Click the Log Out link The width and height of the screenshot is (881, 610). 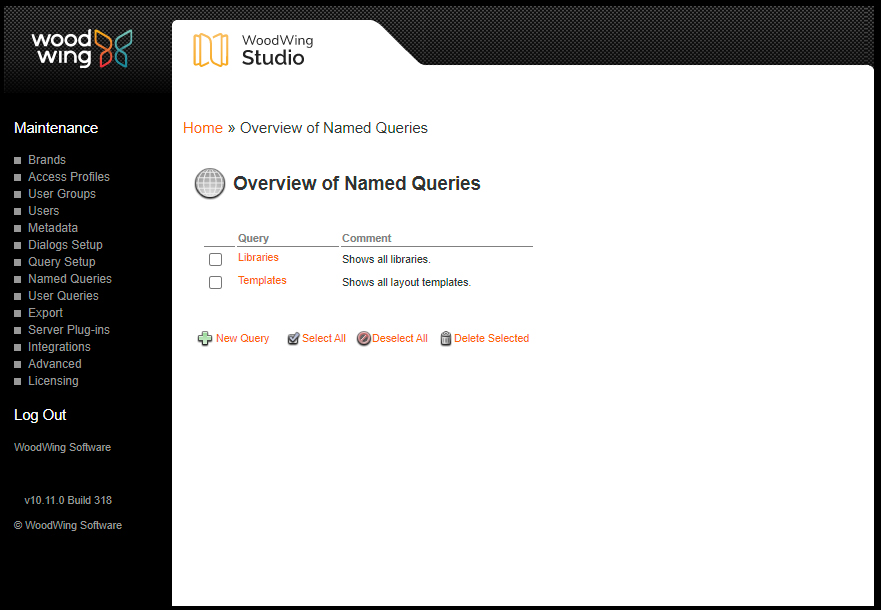coord(39,415)
